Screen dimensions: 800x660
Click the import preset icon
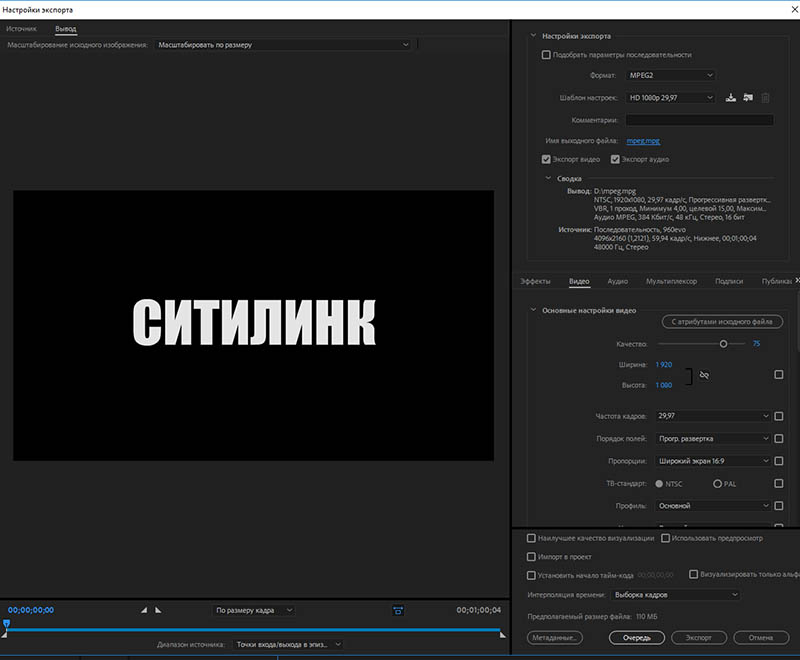[x=748, y=97]
